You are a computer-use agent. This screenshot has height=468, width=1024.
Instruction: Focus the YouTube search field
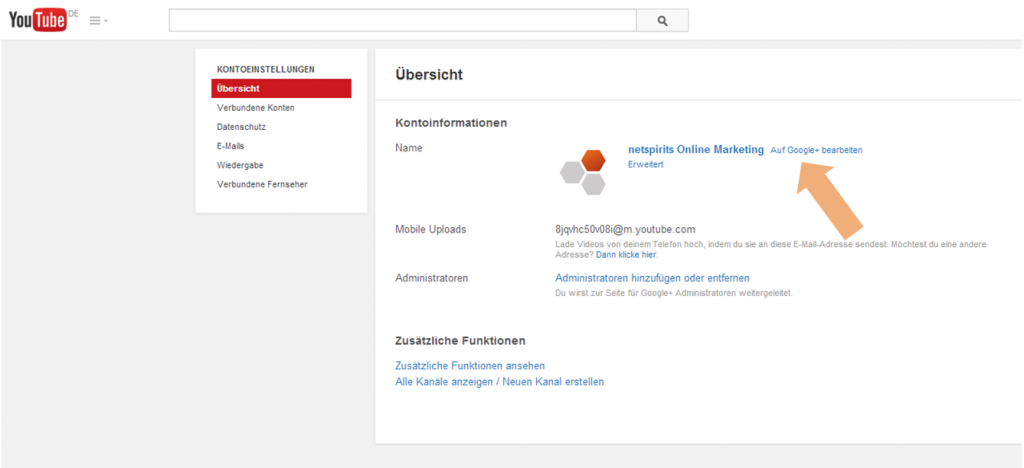(x=402, y=20)
